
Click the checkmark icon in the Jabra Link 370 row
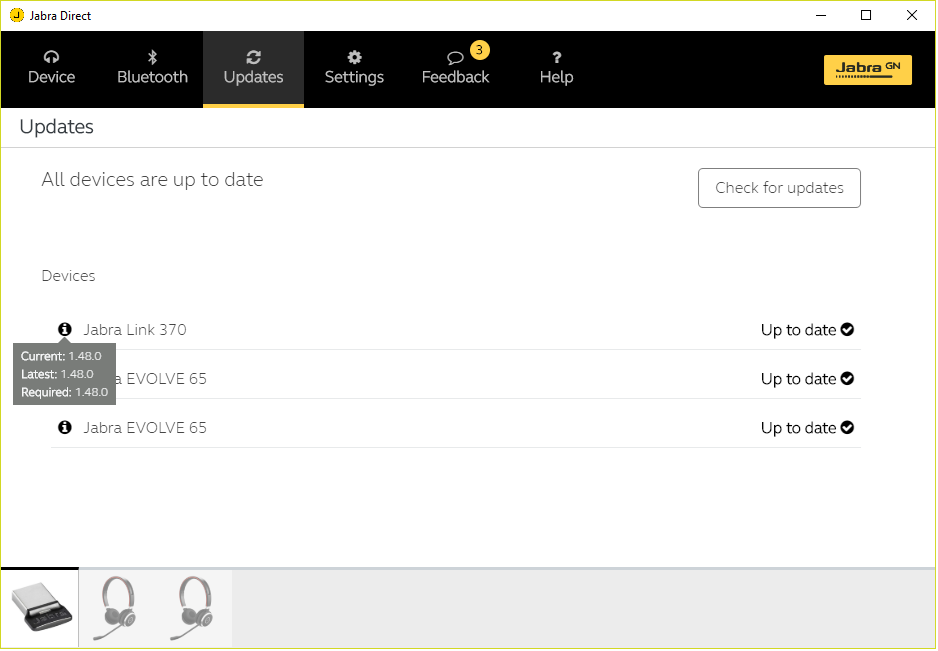point(847,330)
